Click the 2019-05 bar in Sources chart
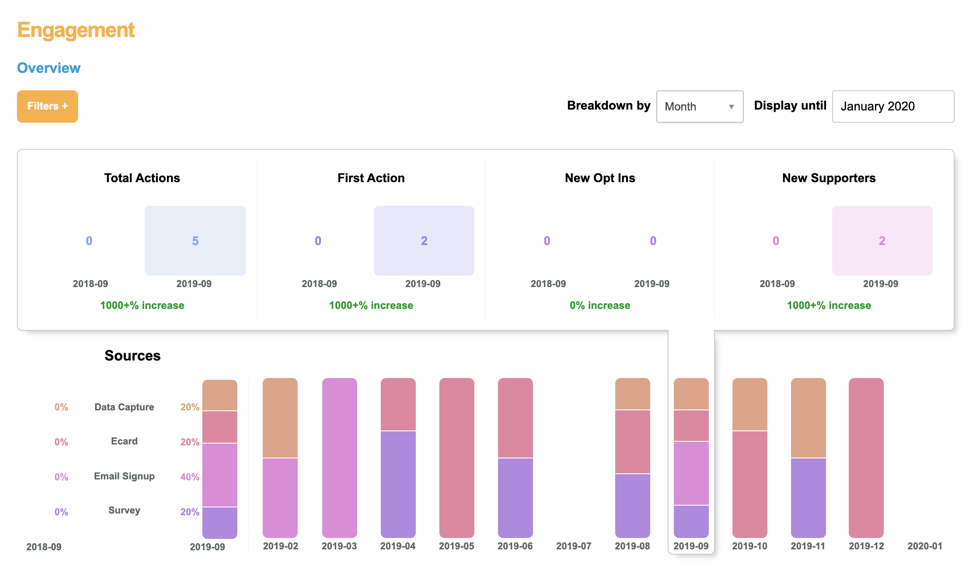The width and height of the screenshot is (974, 581). (x=456, y=457)
